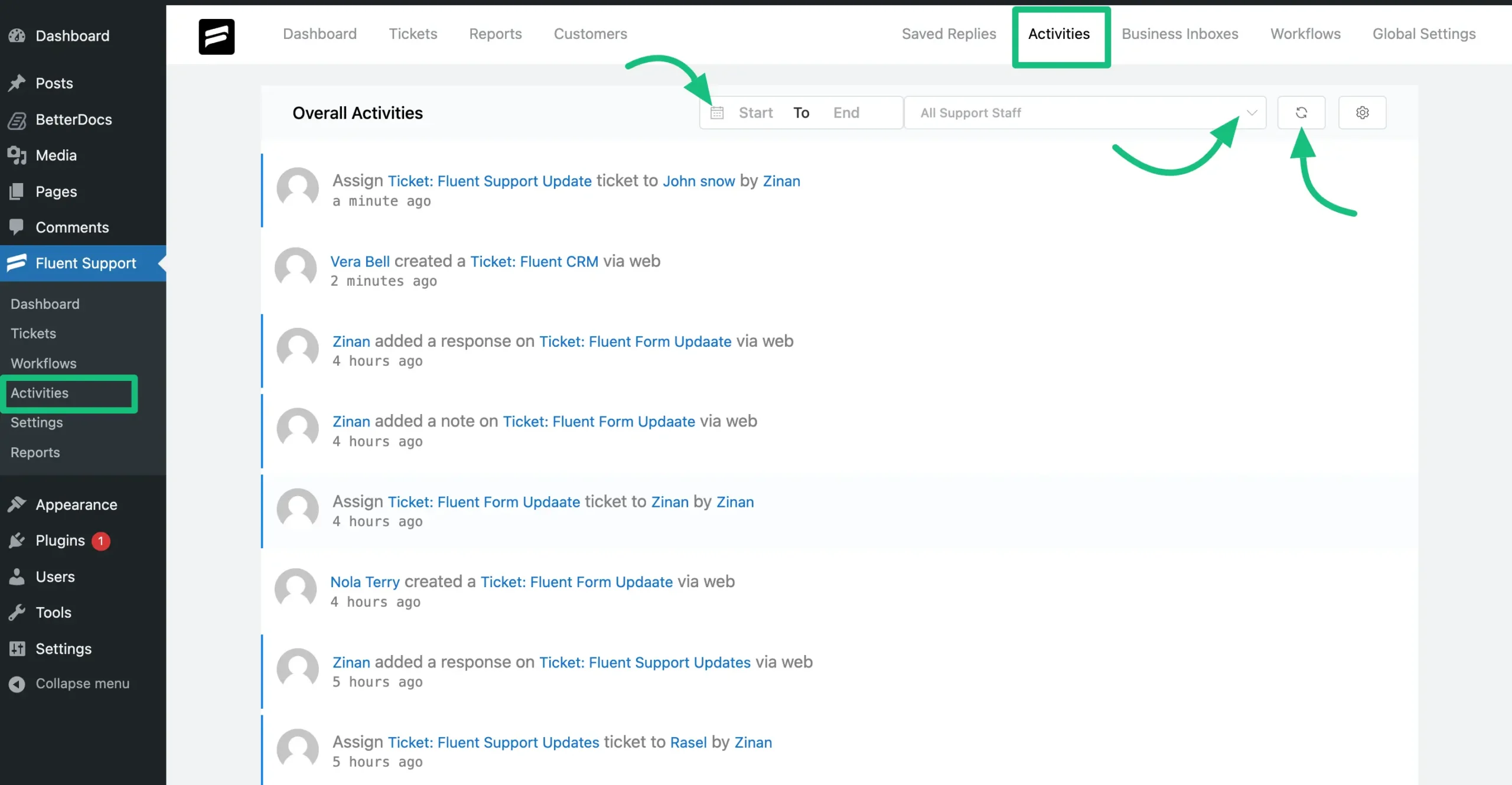Click the dropdown chevron of staff filter

[1252, 113]
